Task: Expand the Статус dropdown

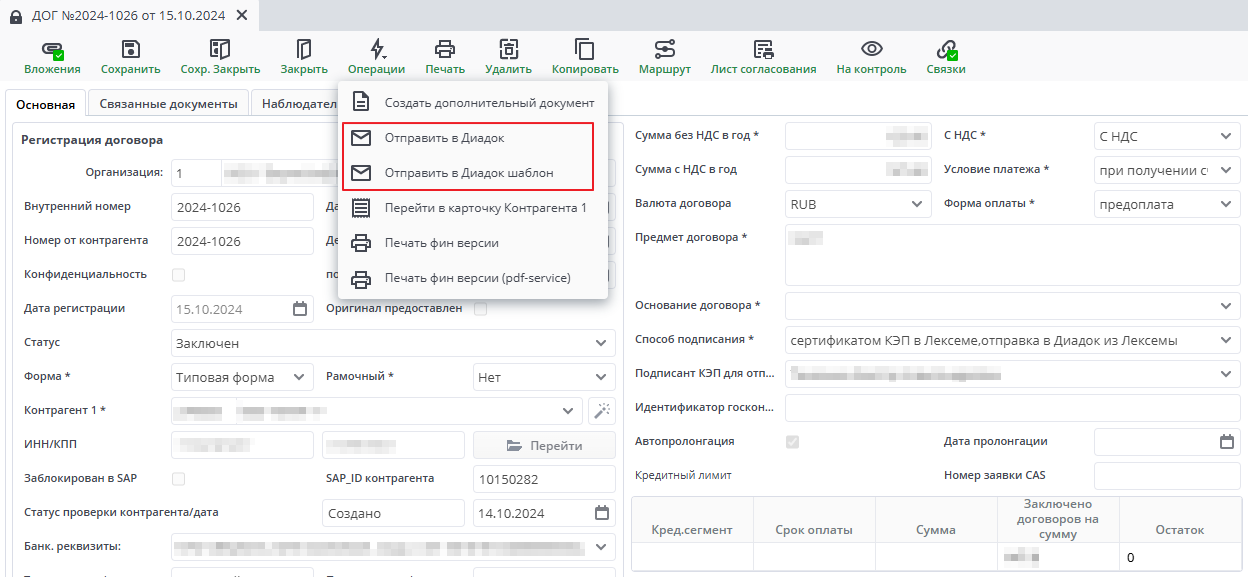Action: tap(600, 343)
